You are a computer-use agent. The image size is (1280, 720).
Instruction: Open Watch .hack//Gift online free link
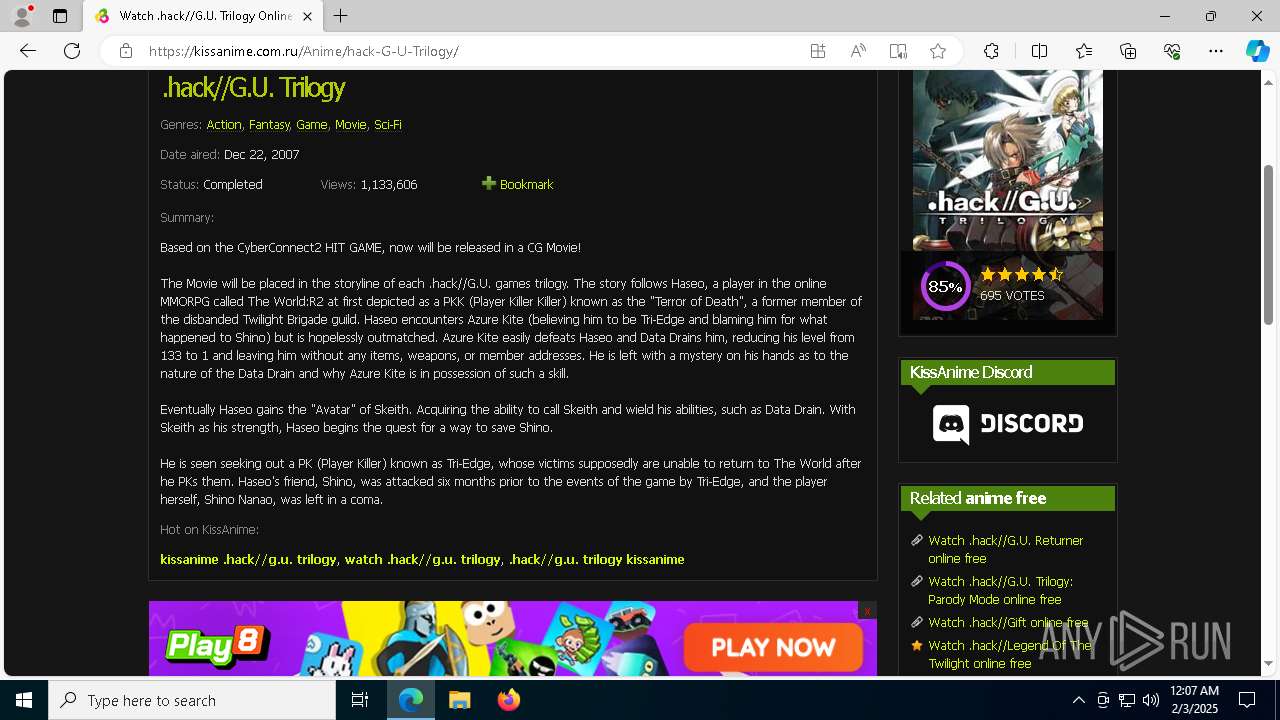coord(1008,622)
